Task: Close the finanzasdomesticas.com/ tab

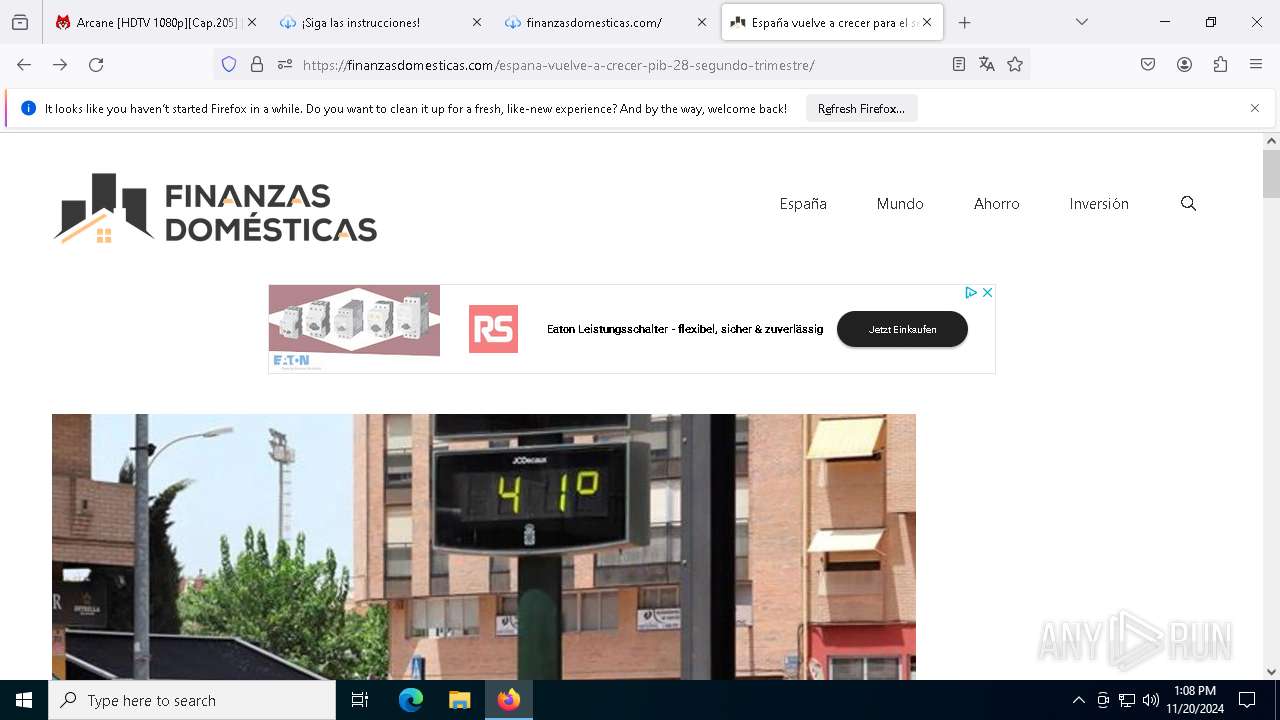Action: [702, 22]
